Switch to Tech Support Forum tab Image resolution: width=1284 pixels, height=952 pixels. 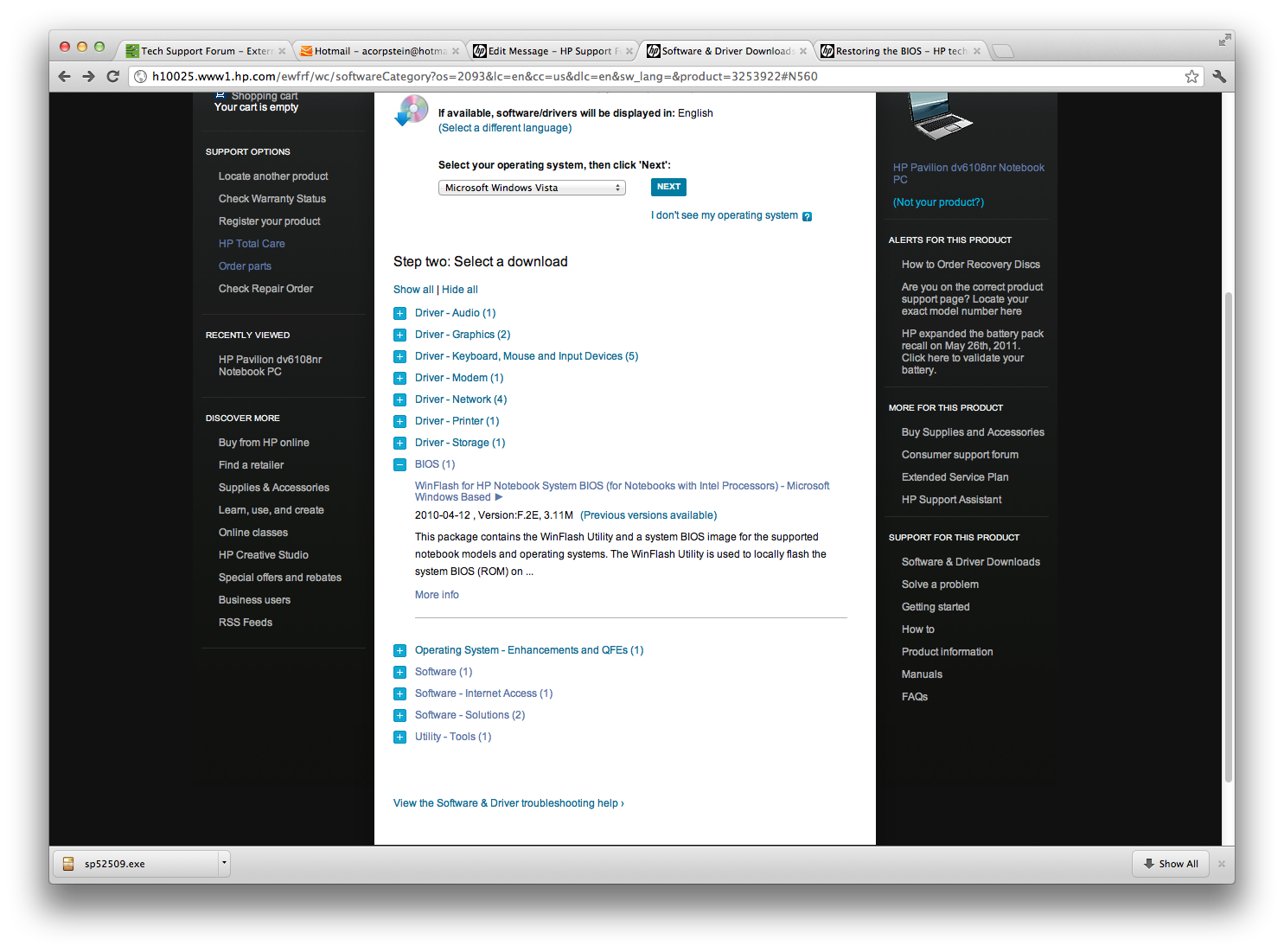click(x=204, y=51)
